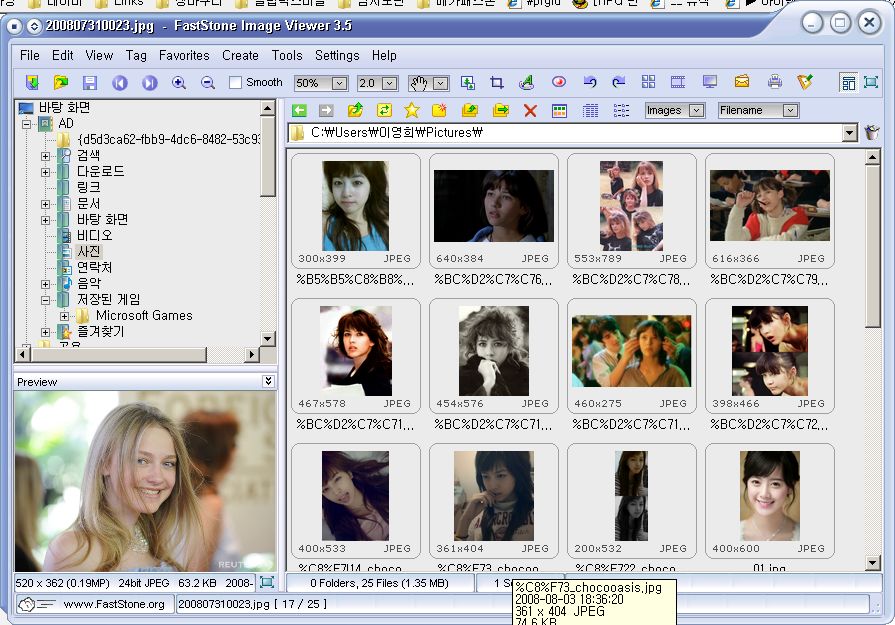Select the 음악 folder in tree
The height and width of the screenshot is (625, 895).
pyautogui.click(x=88, y=283)
